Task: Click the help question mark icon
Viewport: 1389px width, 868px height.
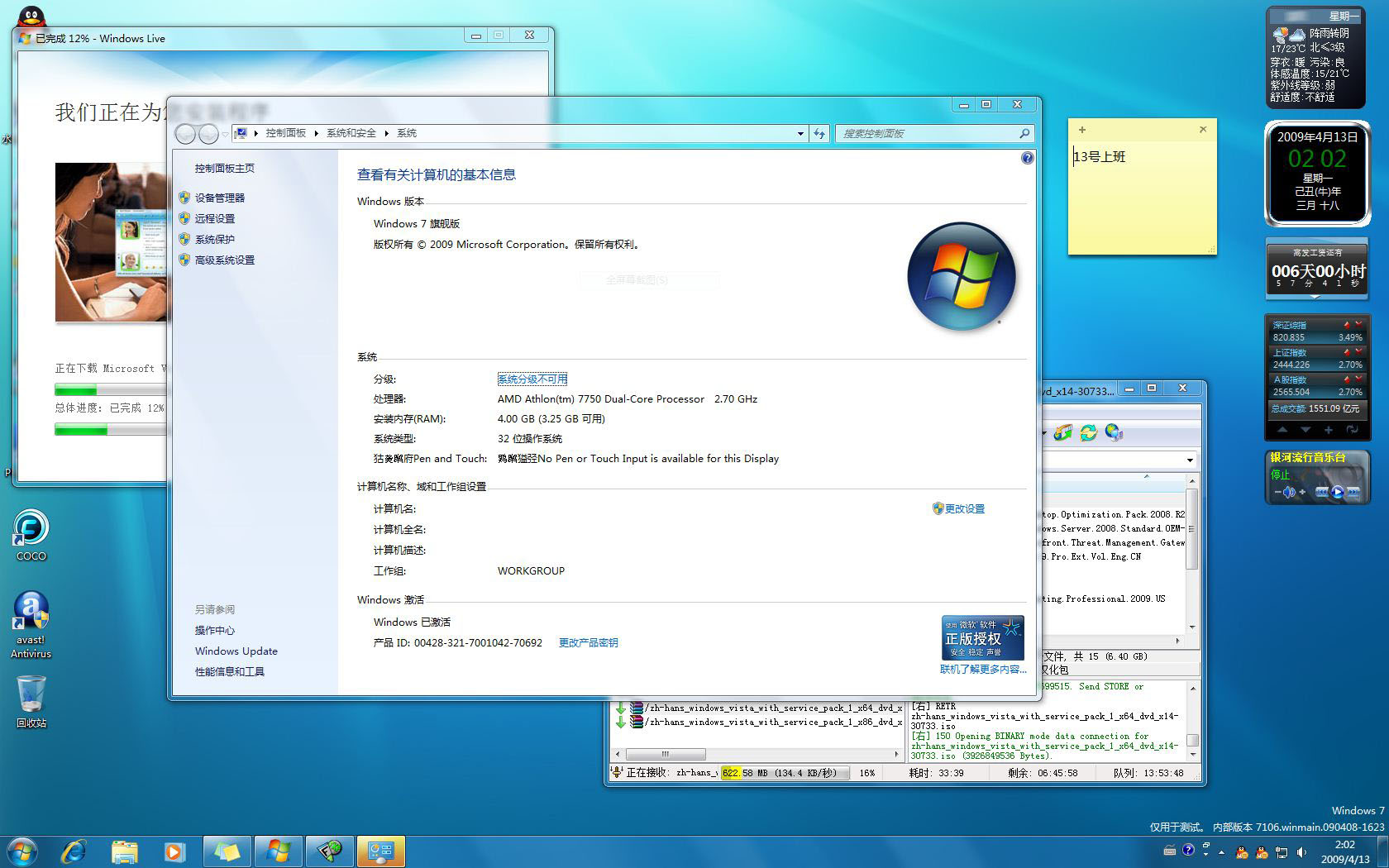Action: [x=1027, y=158]
